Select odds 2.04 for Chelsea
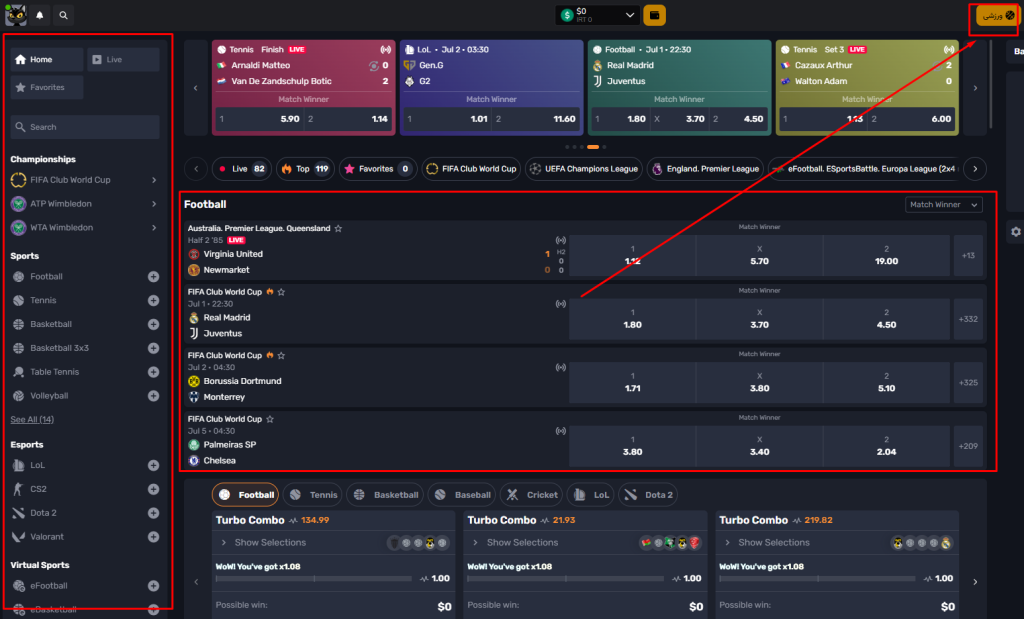 click(x=886, y=446)
